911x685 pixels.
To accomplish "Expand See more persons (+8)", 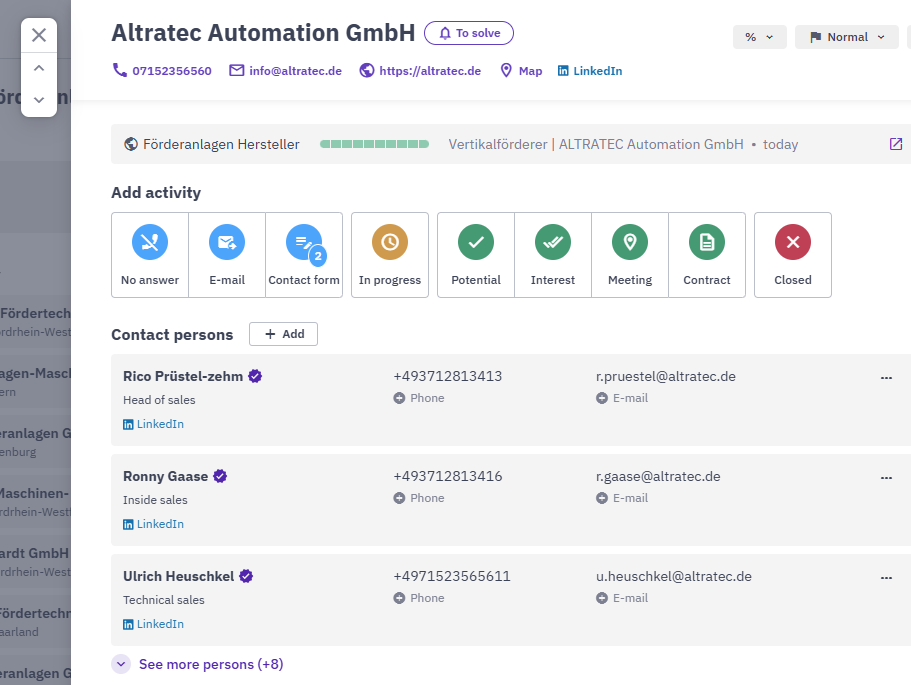I will pos(198,664).
